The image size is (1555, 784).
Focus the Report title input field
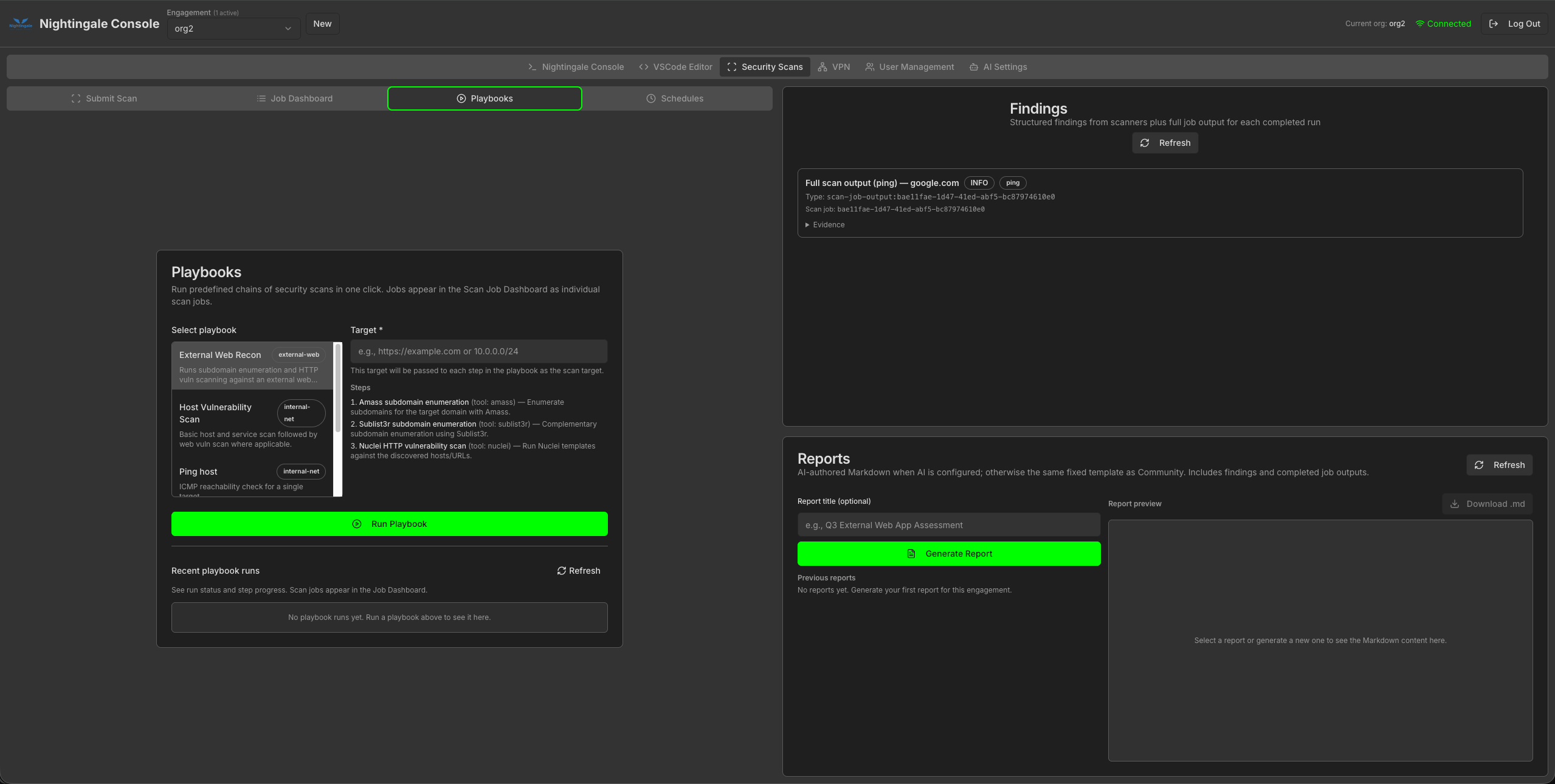[x=948, y=525]
